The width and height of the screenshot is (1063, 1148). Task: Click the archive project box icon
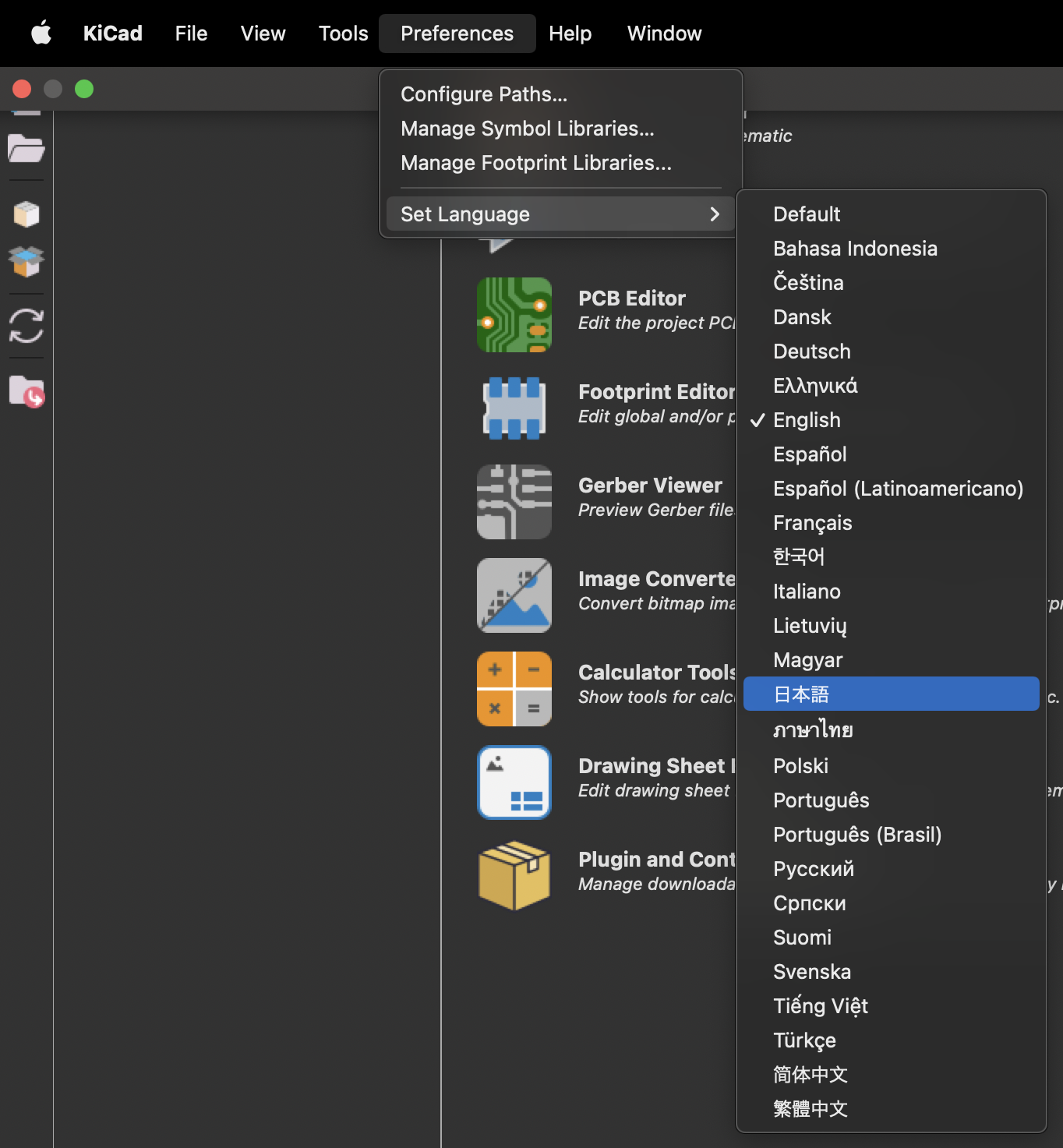coord(26,214)
